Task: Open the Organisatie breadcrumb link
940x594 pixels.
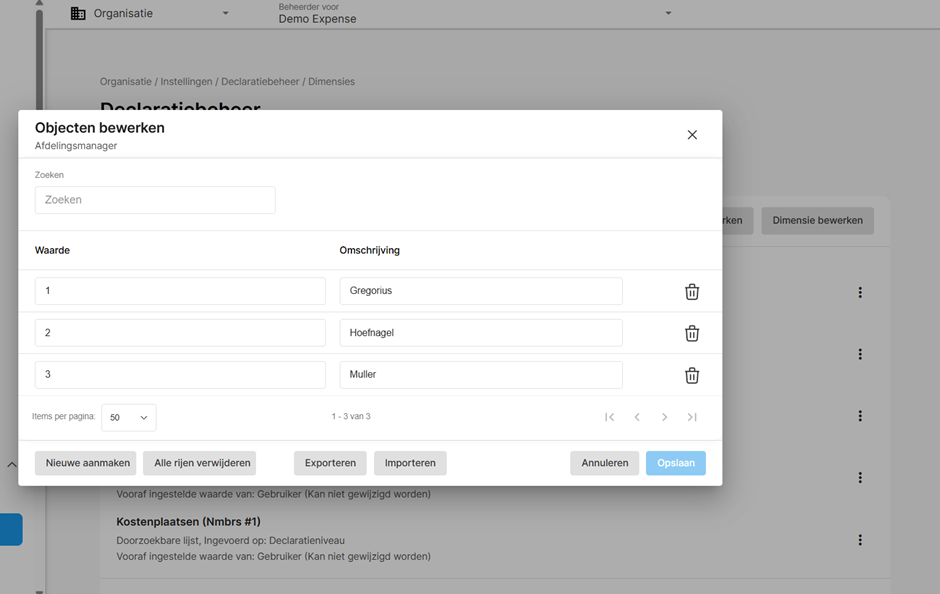Action: pos(125,82)
